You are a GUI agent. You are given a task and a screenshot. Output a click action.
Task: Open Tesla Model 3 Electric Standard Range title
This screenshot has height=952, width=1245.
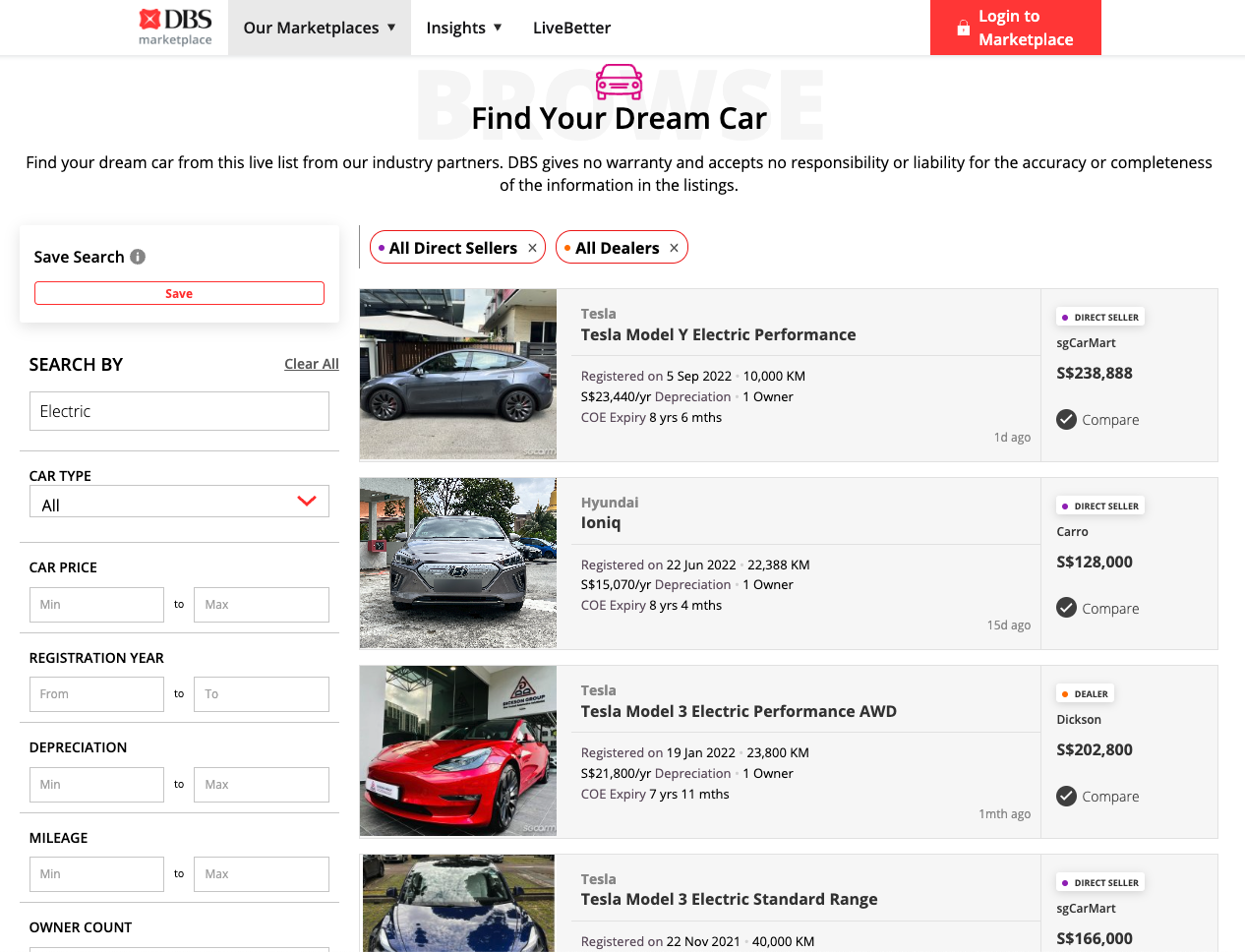point(729,899)
